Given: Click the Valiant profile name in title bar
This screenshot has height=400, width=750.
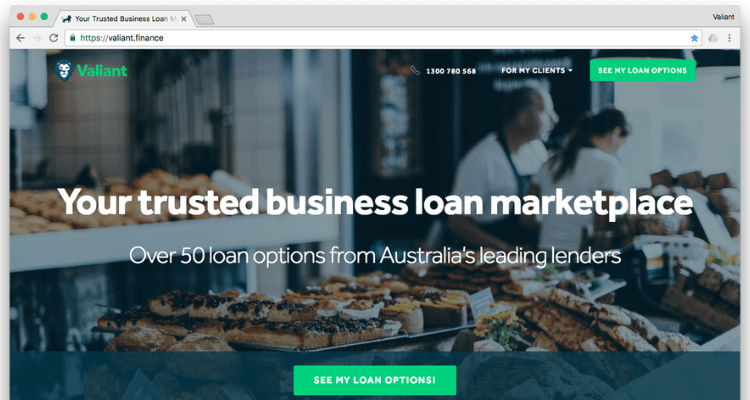Looking at the screenshot, I should click(x=723, y=17).
